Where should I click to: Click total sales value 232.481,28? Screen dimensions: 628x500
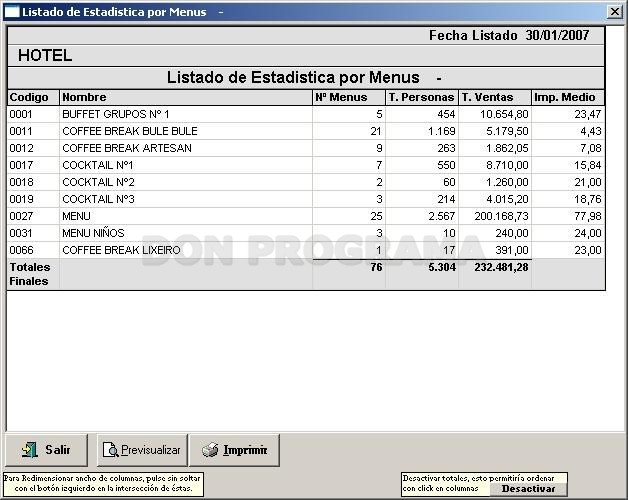(501, 267)
